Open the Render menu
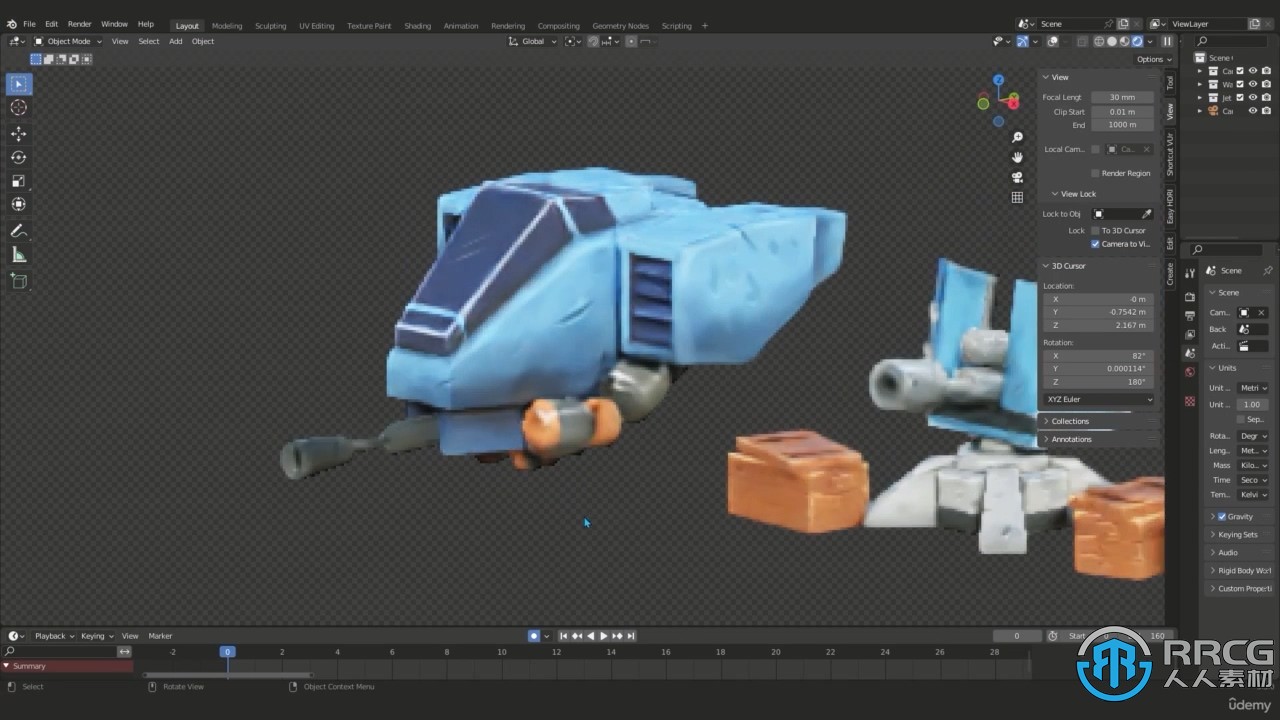Viewport: 1280px width, 720px height. pos(79,24)
